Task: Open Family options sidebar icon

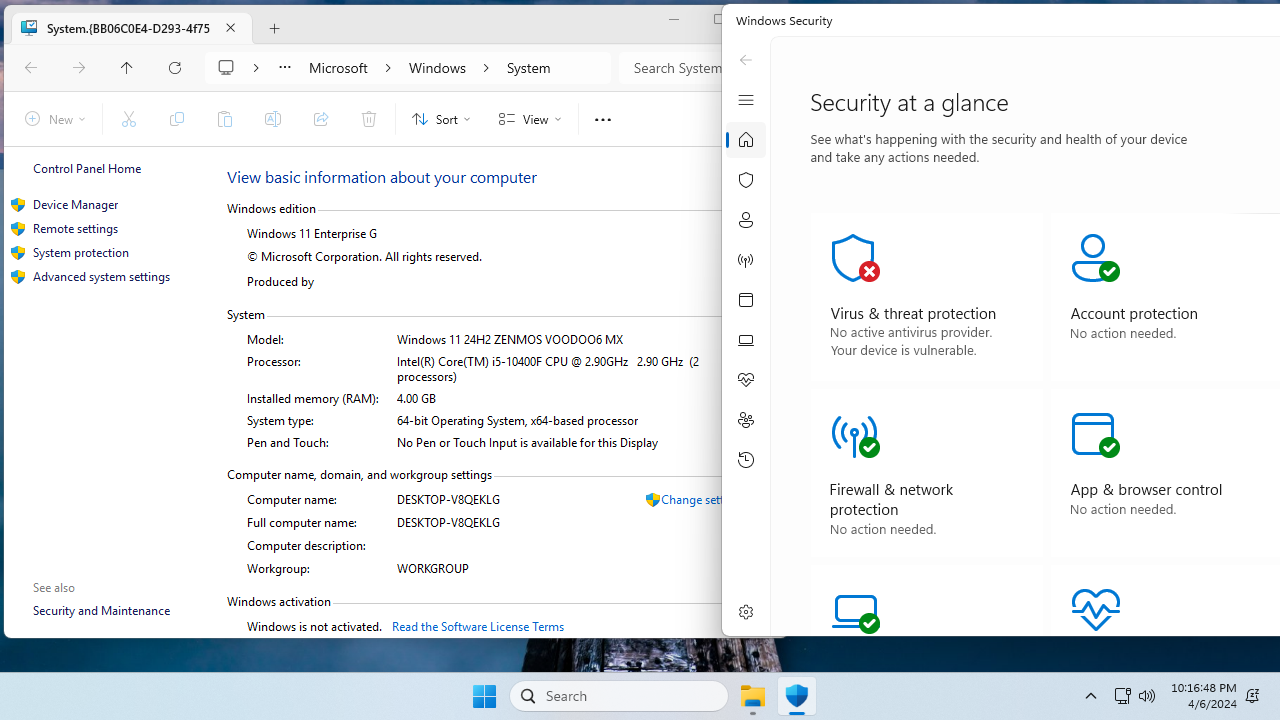Action: [746, 420]
